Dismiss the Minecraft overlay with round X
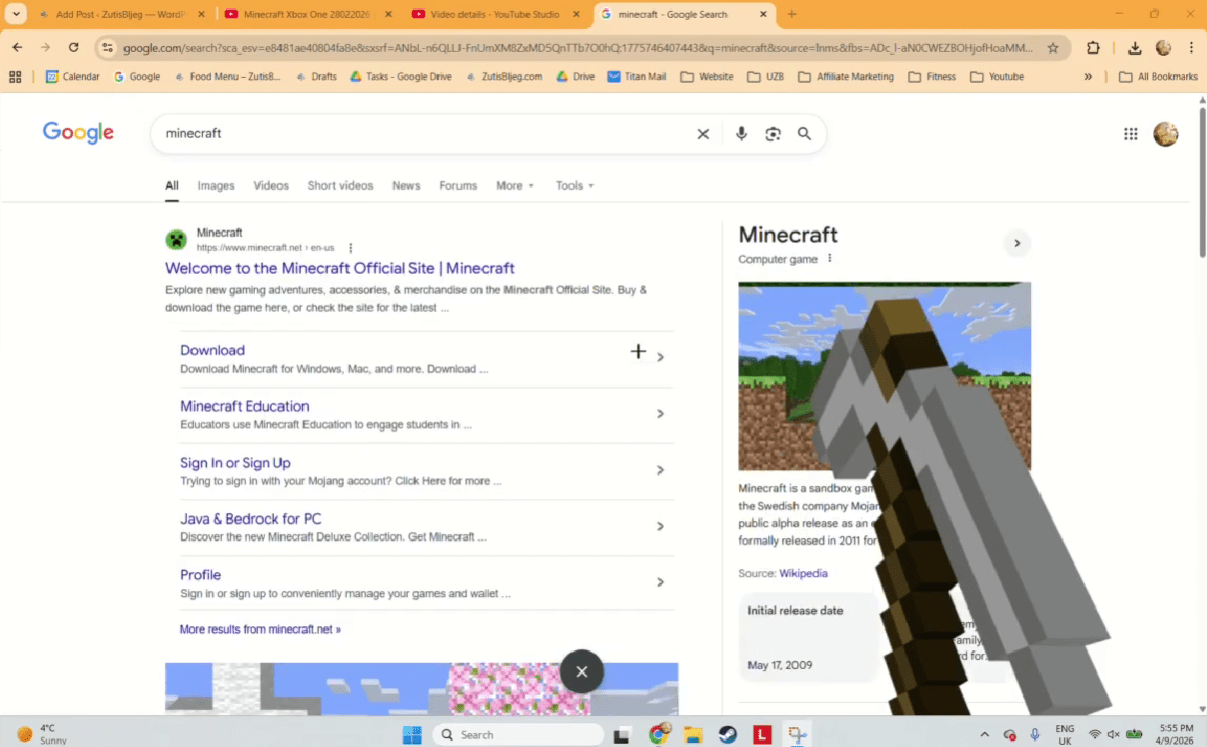 click(x=581, y=671)
